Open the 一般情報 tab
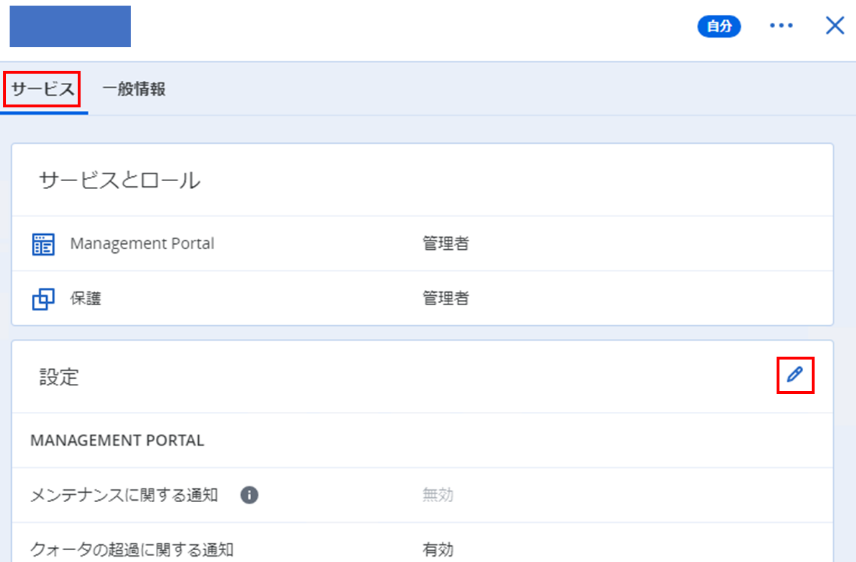856x562 pixels. click(134, 89)
